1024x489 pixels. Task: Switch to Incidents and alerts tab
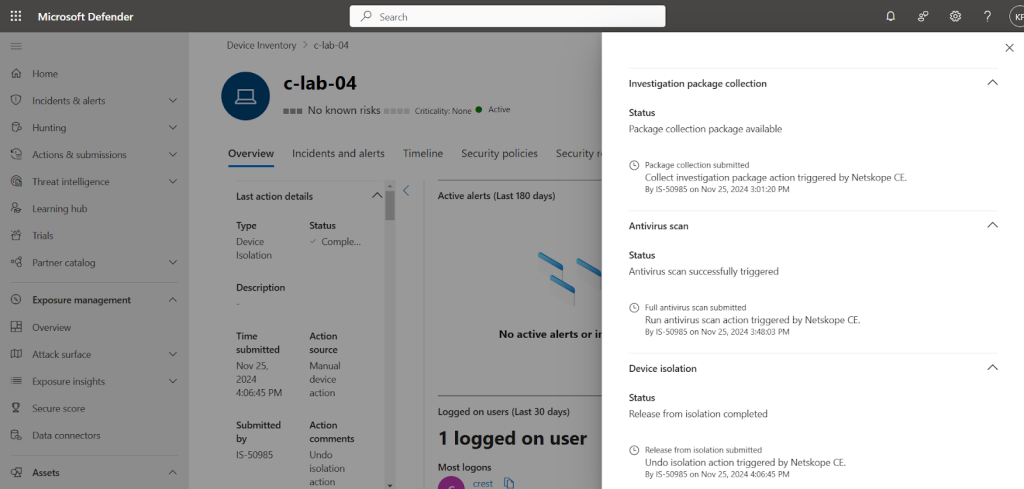tap(338, 153)
